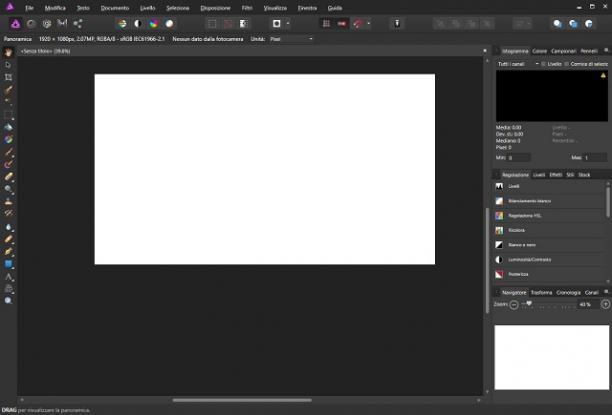Open the Visualizza menu

pyautogui.click(x=275, y=8)
